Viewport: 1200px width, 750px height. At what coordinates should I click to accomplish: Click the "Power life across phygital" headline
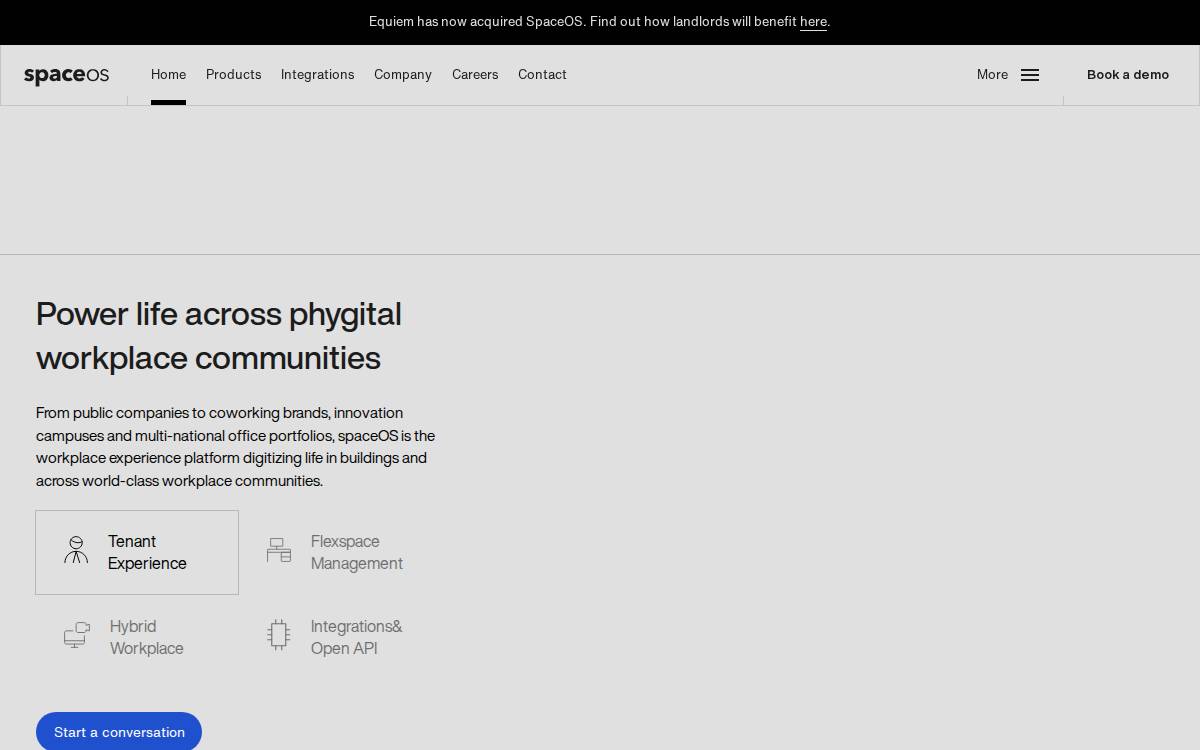(x=219, y=314)
